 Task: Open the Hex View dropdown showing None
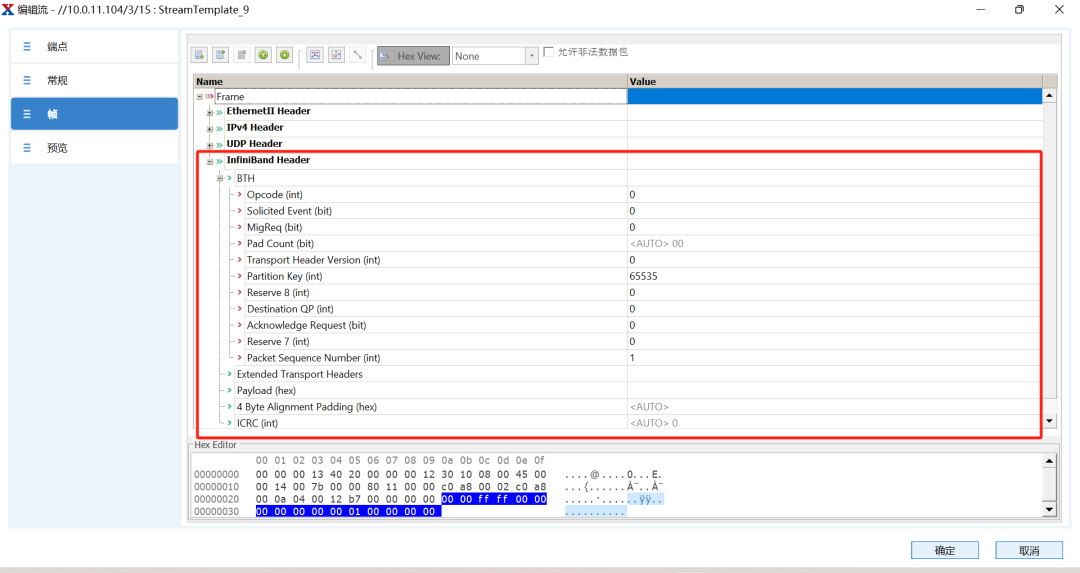click(x=532, y=57)
